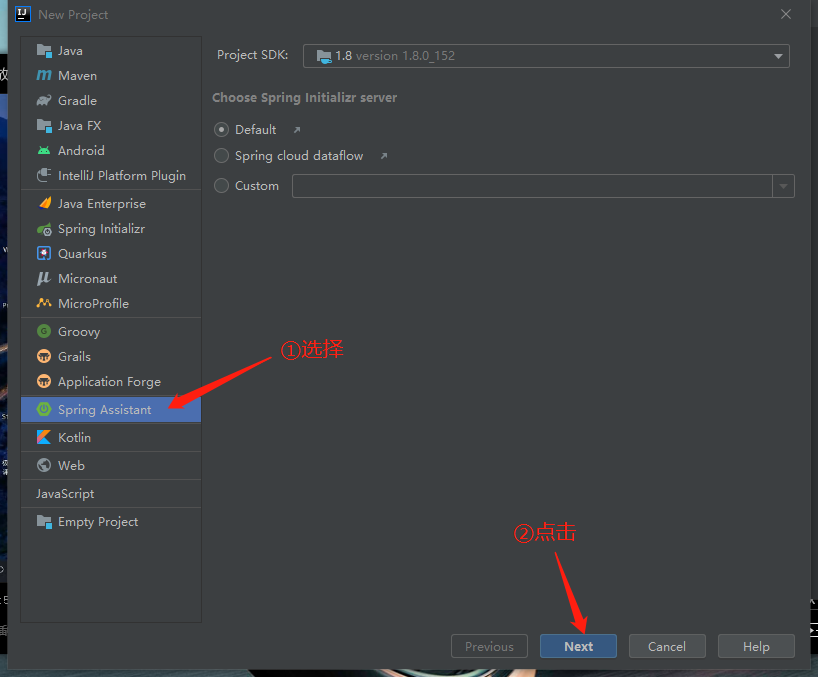Choose Groovy project type
Screen dimensions: 818x677
point(111,332)
